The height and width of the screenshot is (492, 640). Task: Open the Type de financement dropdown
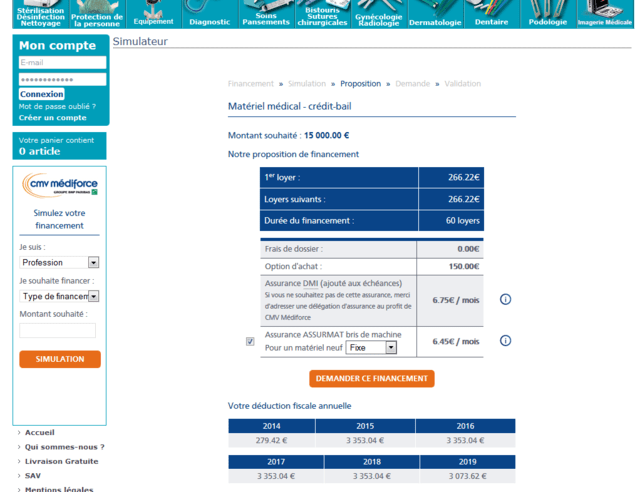(59, 297)
